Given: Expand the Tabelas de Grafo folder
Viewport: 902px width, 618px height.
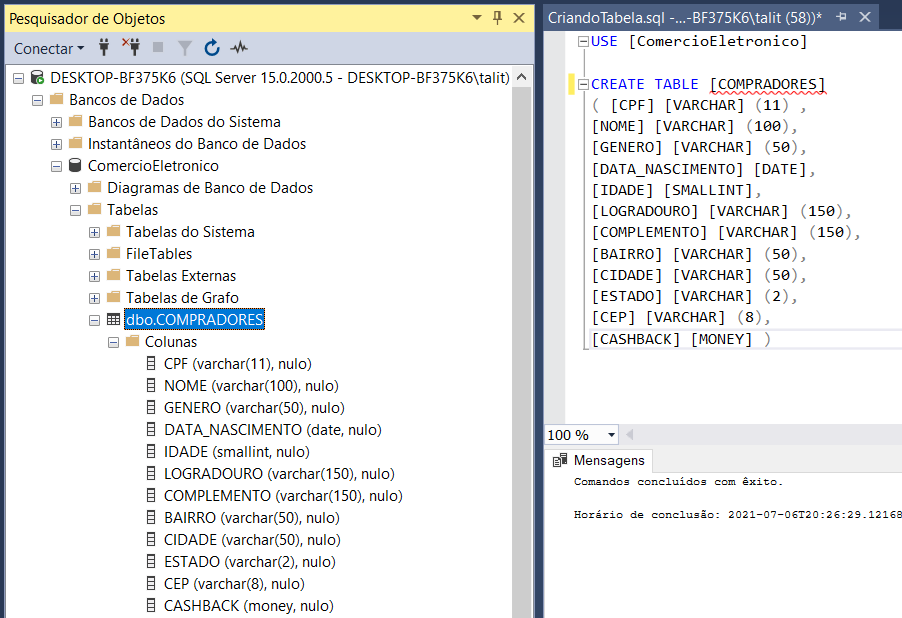Looking at the screenshot, I should 94,298.
